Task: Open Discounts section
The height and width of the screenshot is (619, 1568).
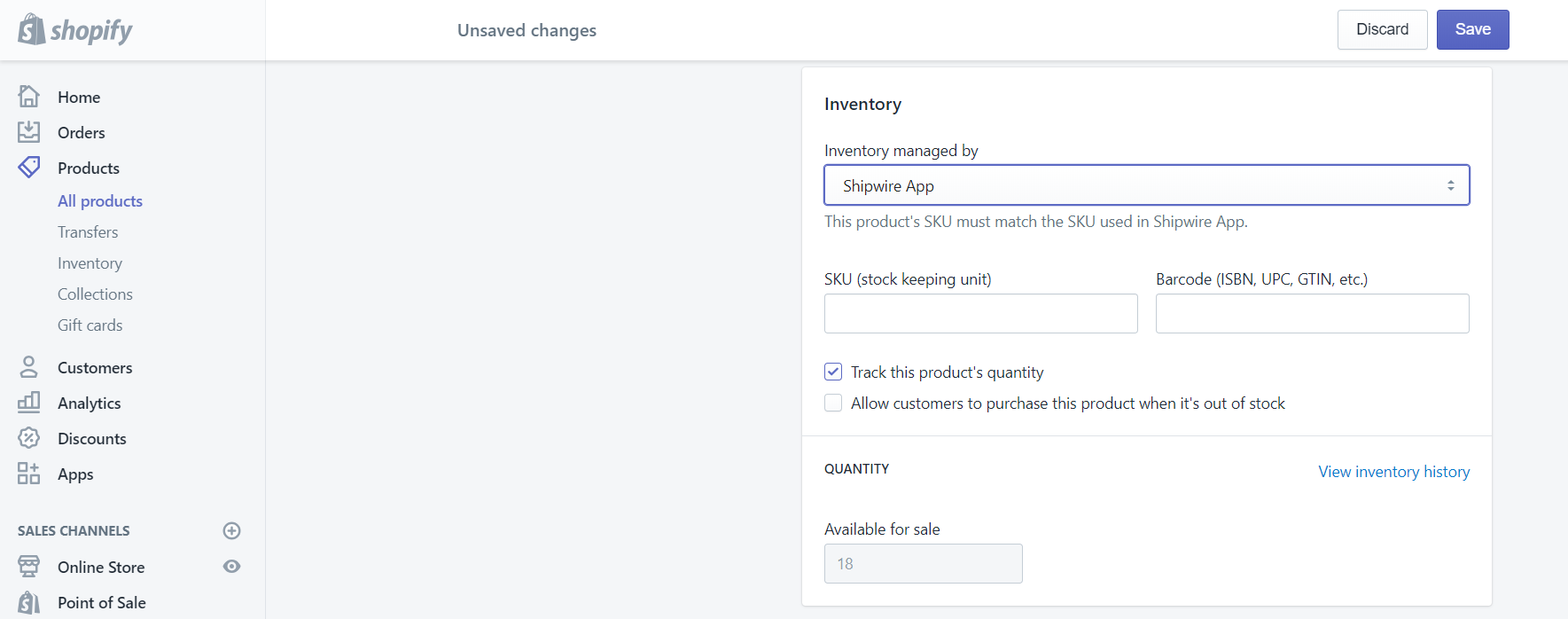Action: (x=92, y=438)
